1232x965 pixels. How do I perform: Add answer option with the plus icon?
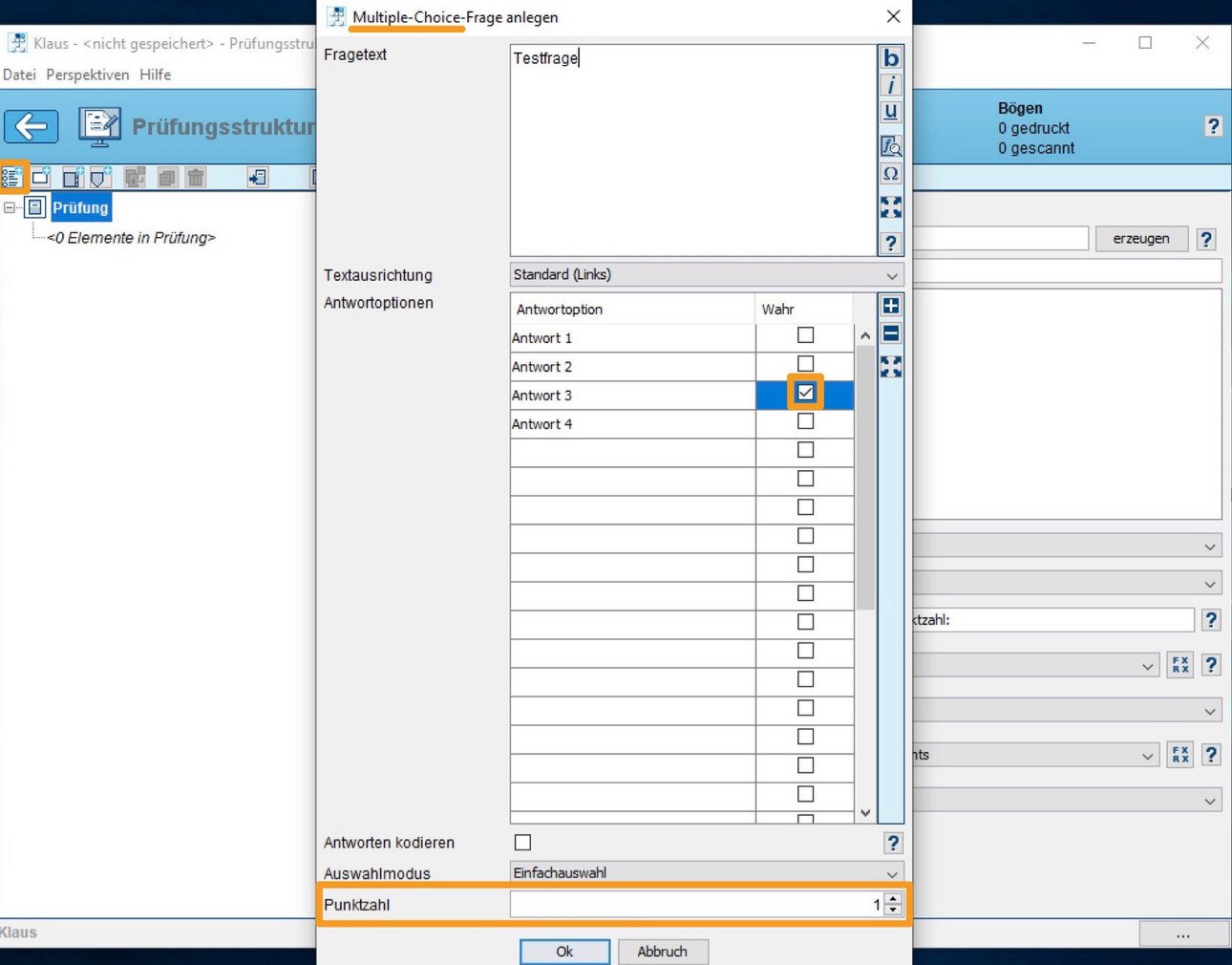coord(890,306)
